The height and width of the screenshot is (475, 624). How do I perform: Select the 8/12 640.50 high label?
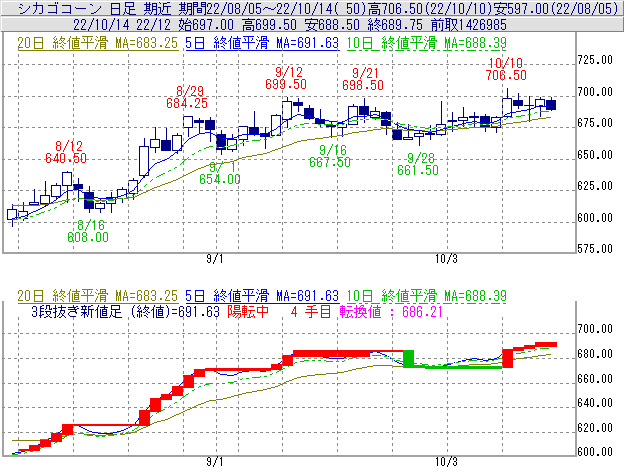tap(66, 152)
